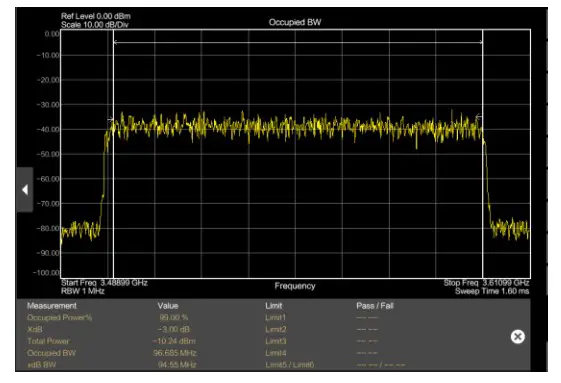This screenshot has width=561, height=383.
Task: Select the xdB BW measurement label
Action: [x=42, y=365]
